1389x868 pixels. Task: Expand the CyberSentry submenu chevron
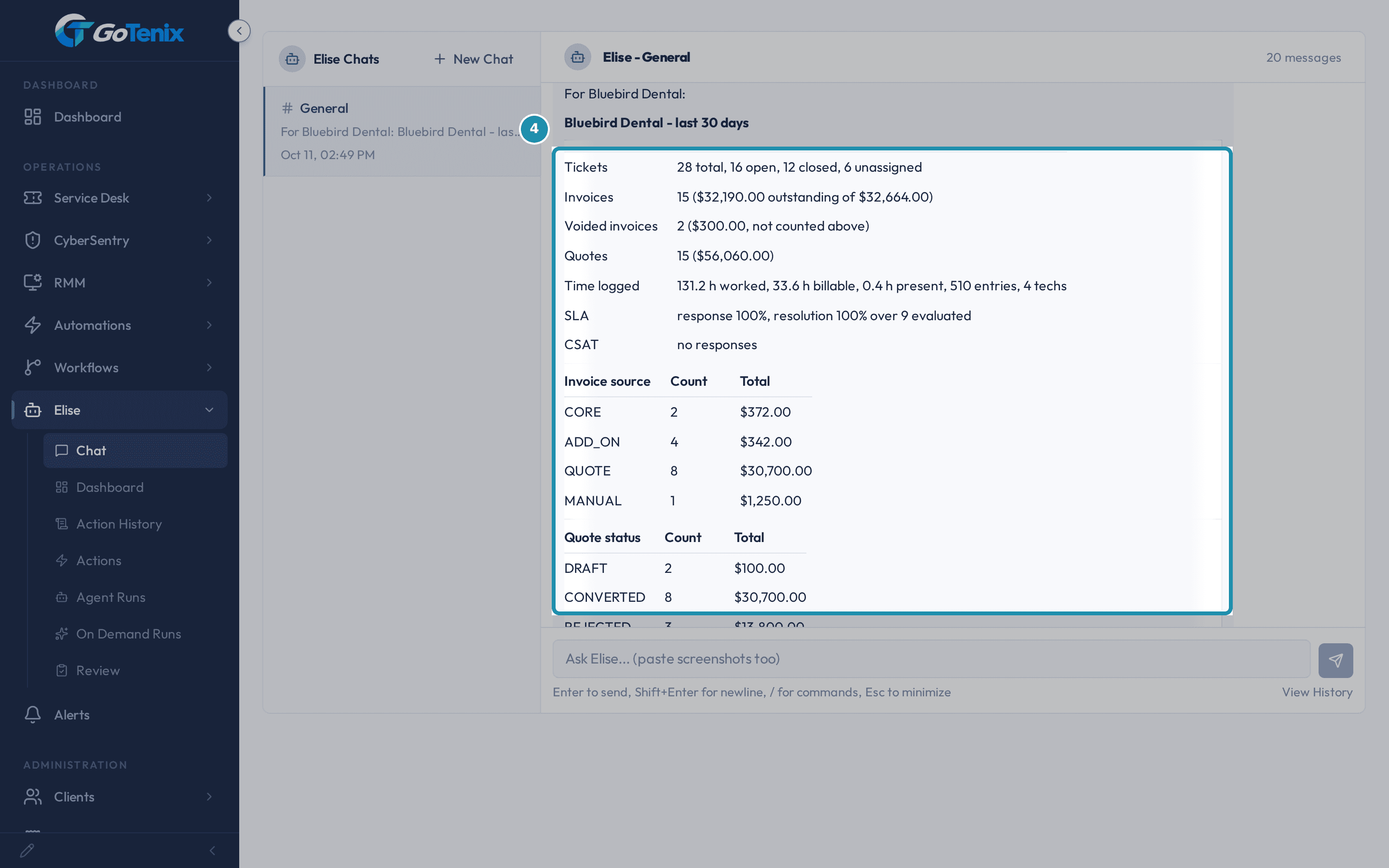(209, 240)
